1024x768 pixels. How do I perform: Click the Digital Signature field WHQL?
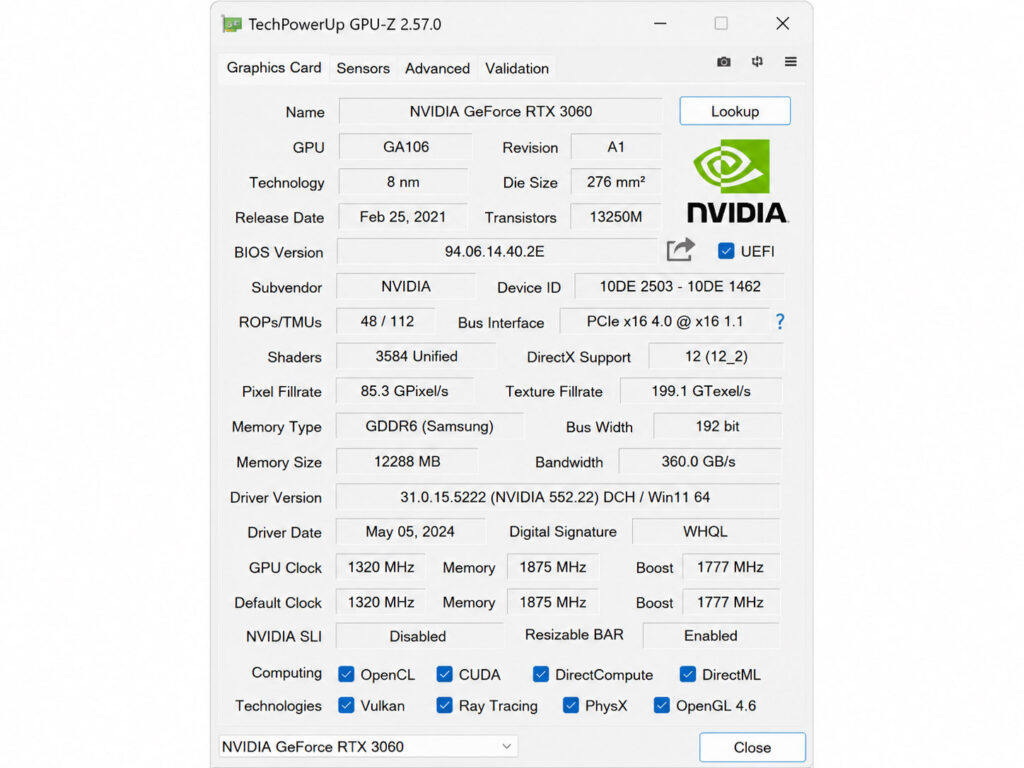(x=705, y=532)
